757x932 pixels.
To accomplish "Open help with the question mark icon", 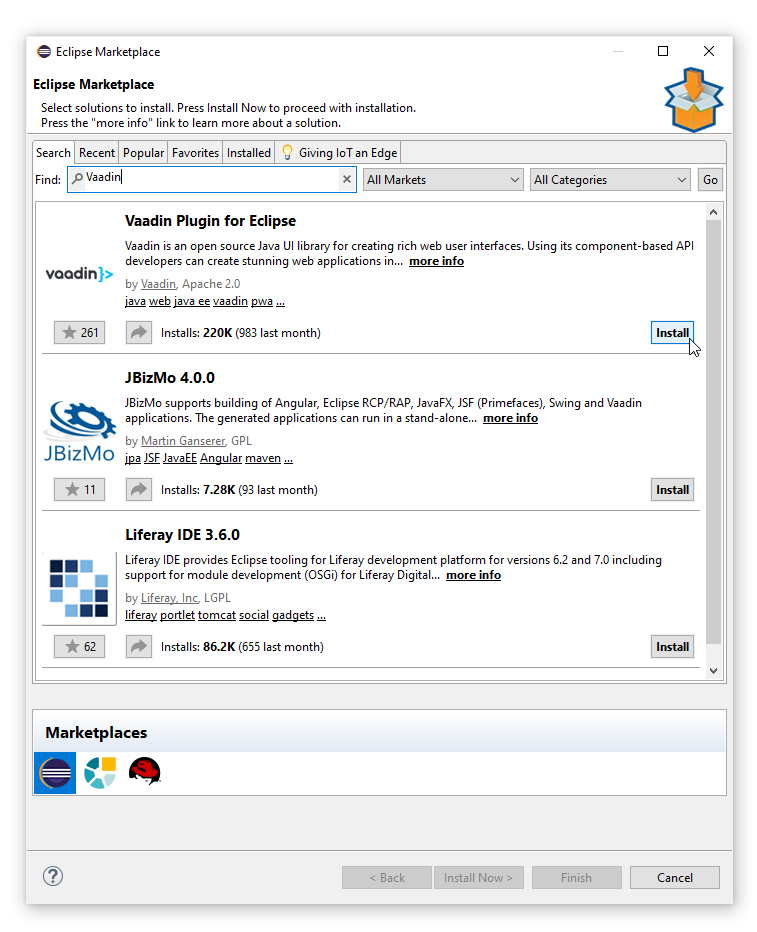I will point(53,876).
